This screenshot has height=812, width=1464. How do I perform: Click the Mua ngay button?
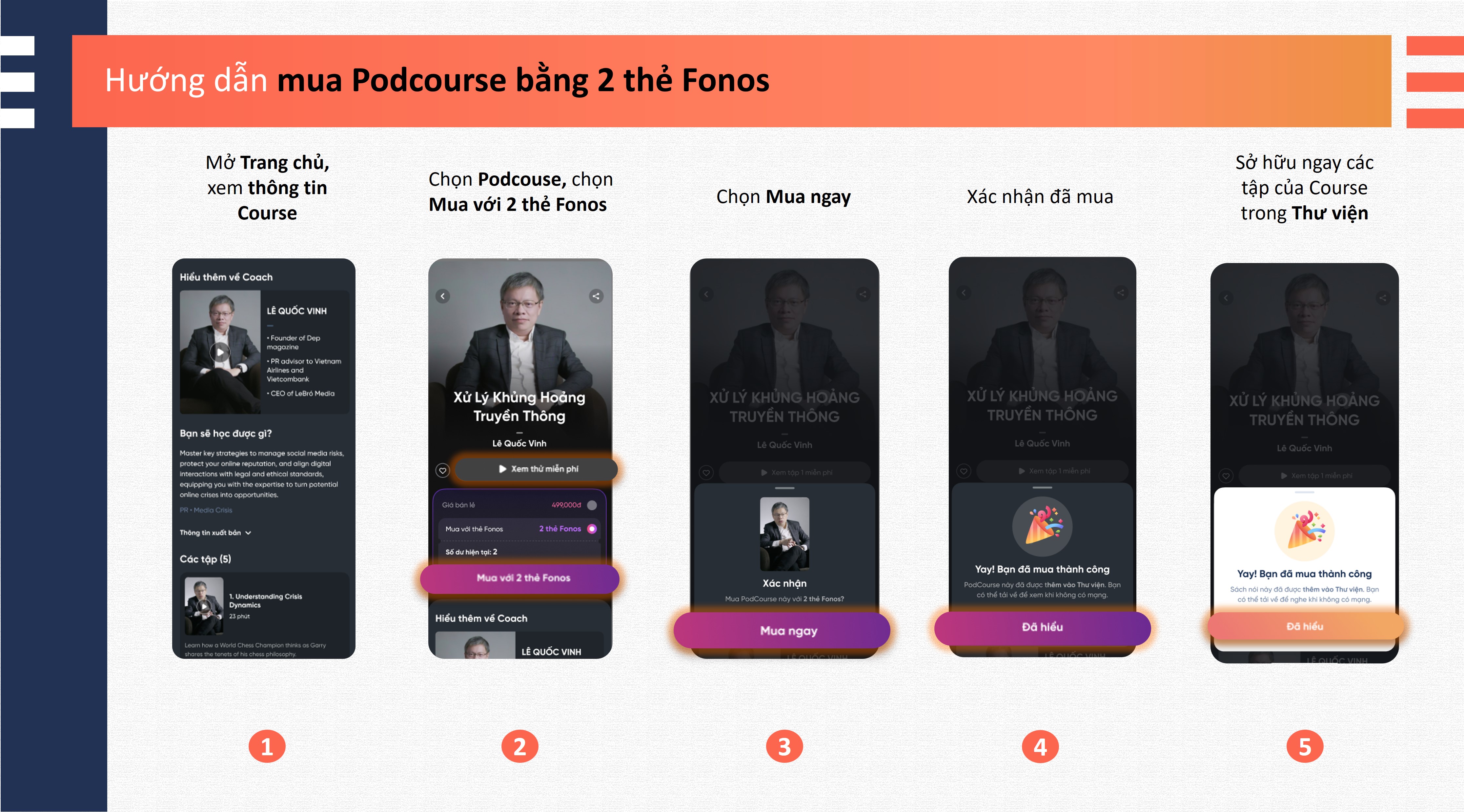(782, 630)
